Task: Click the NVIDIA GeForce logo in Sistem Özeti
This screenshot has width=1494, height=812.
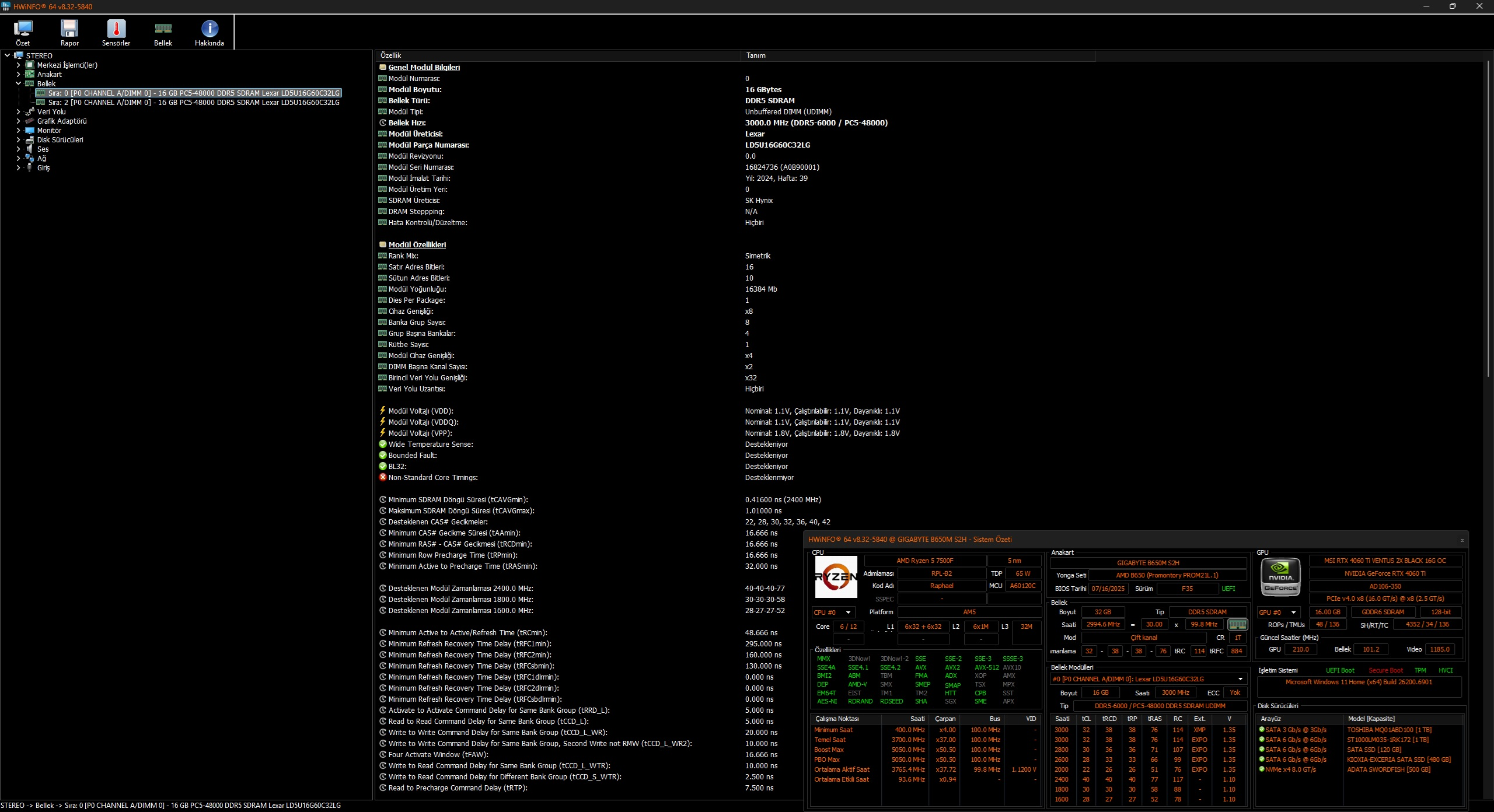Action: click(x=1280, y=577)
